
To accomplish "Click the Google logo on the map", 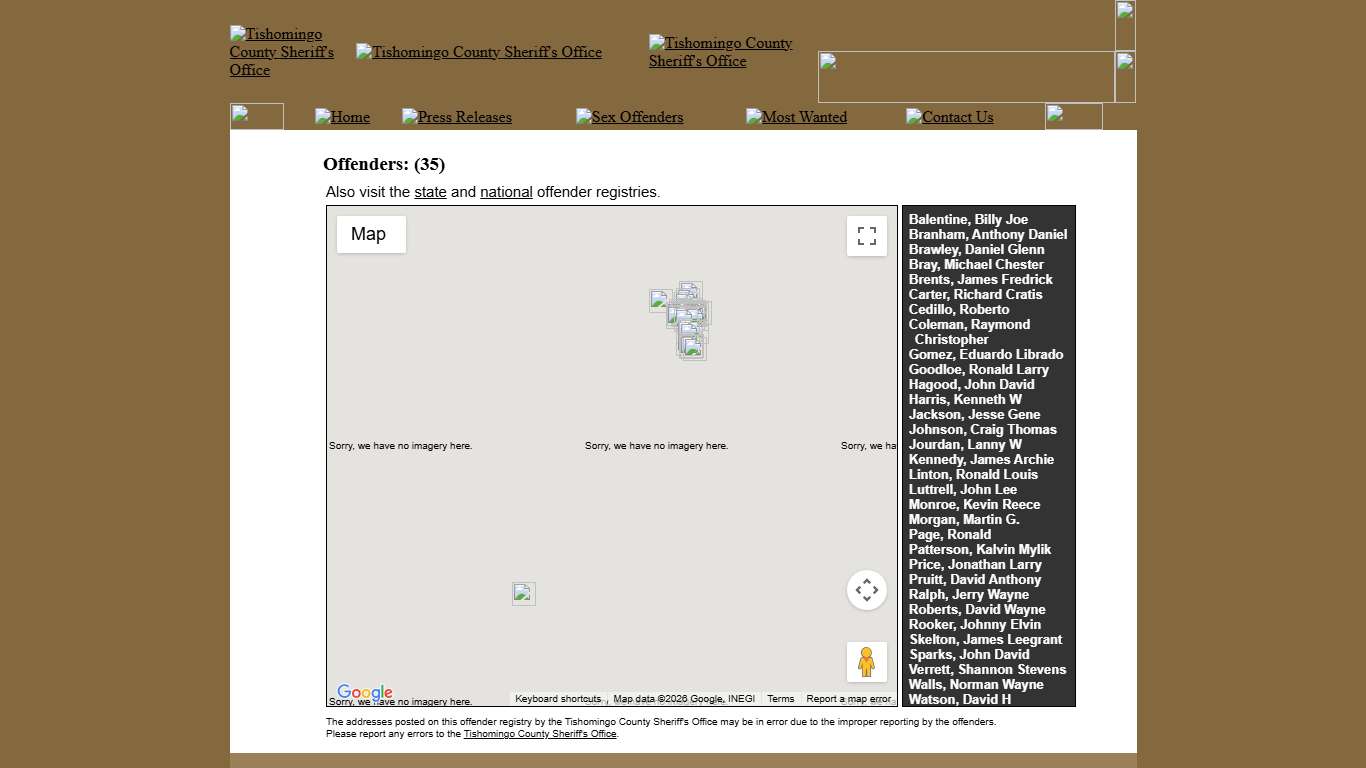I will (364, 692).
